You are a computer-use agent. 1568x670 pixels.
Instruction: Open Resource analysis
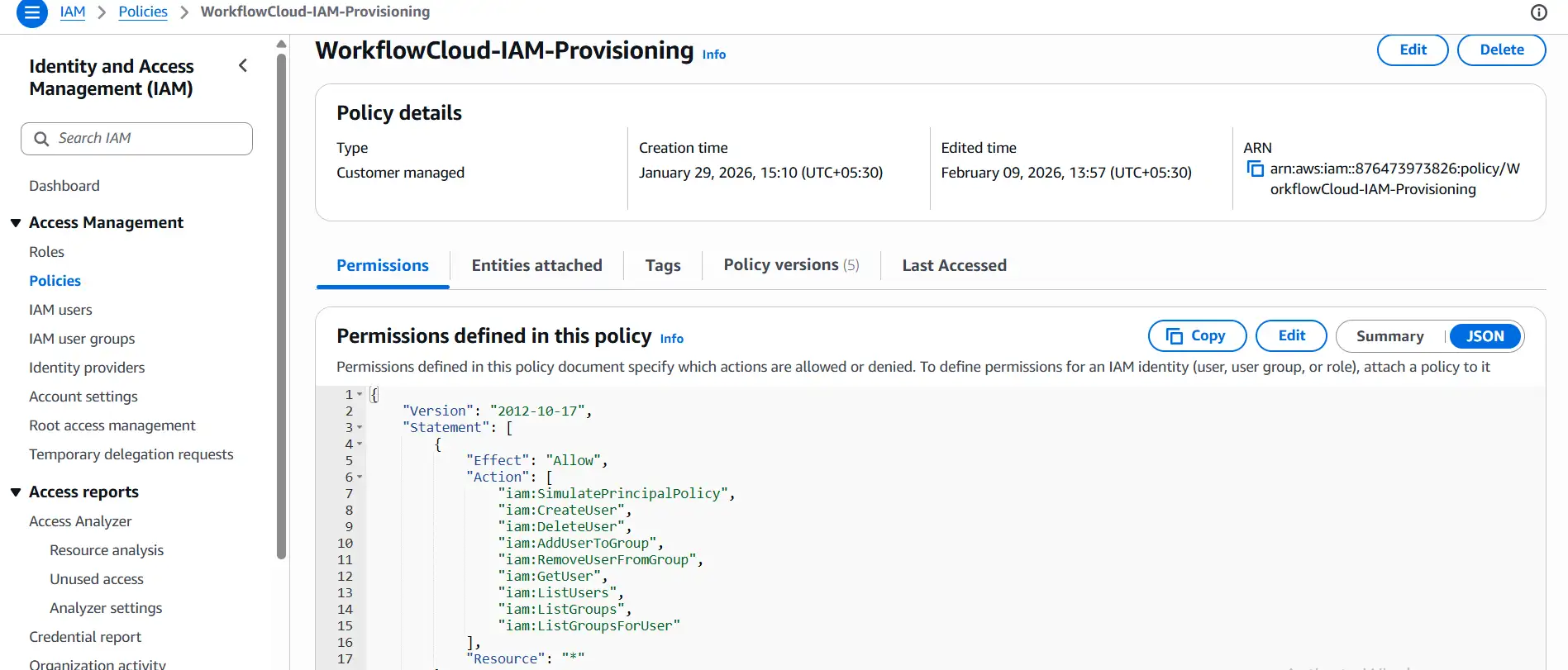point(107,550)
